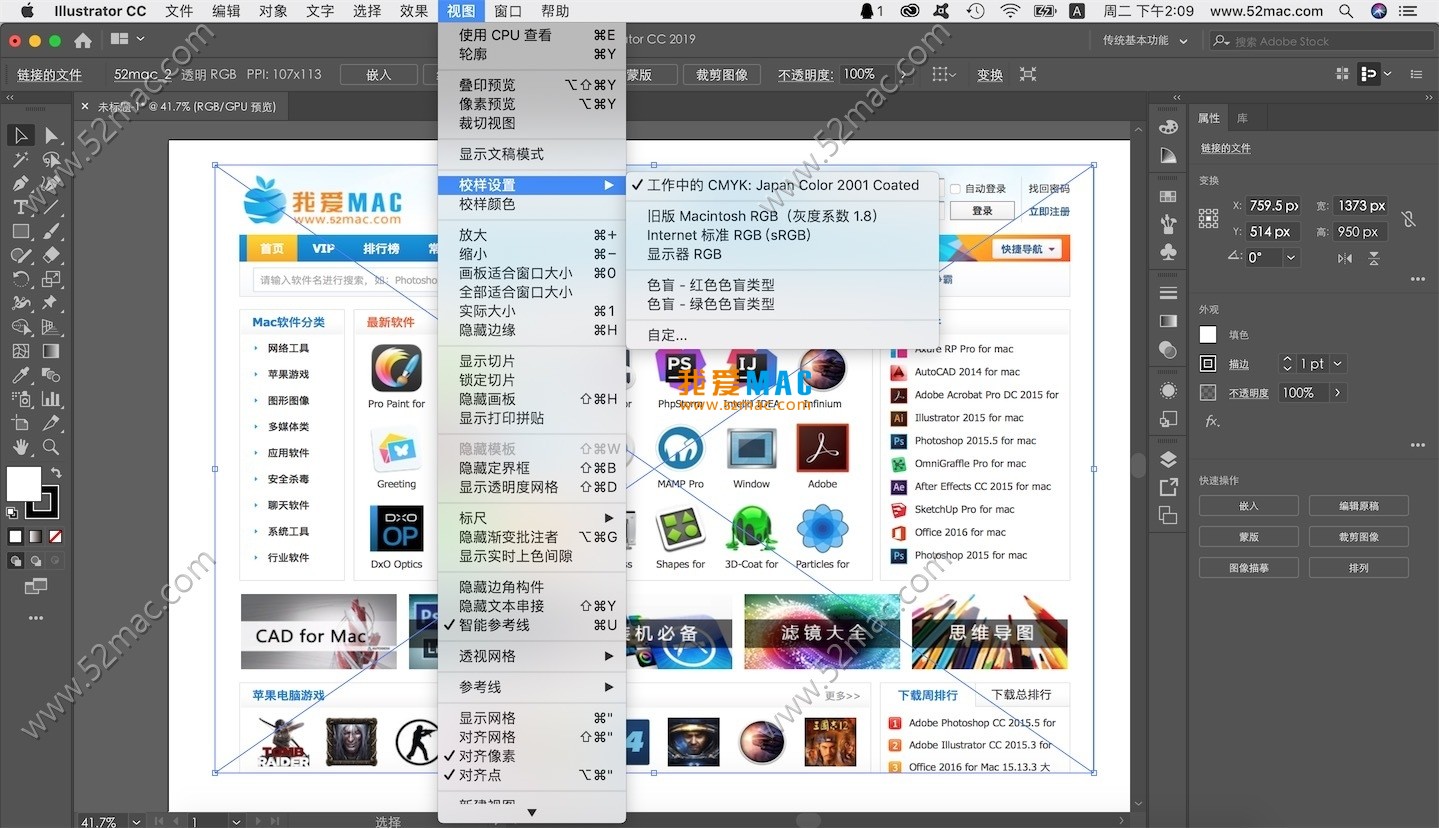Uncheck 智能参考线 in the view menu
The height and width of the screenshot is (828, 1439).
pos(532,625)
